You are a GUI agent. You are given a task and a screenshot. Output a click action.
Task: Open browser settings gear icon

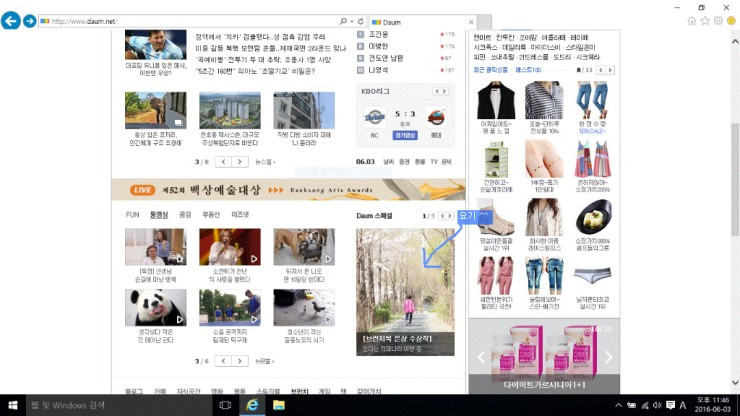point(718,21)
